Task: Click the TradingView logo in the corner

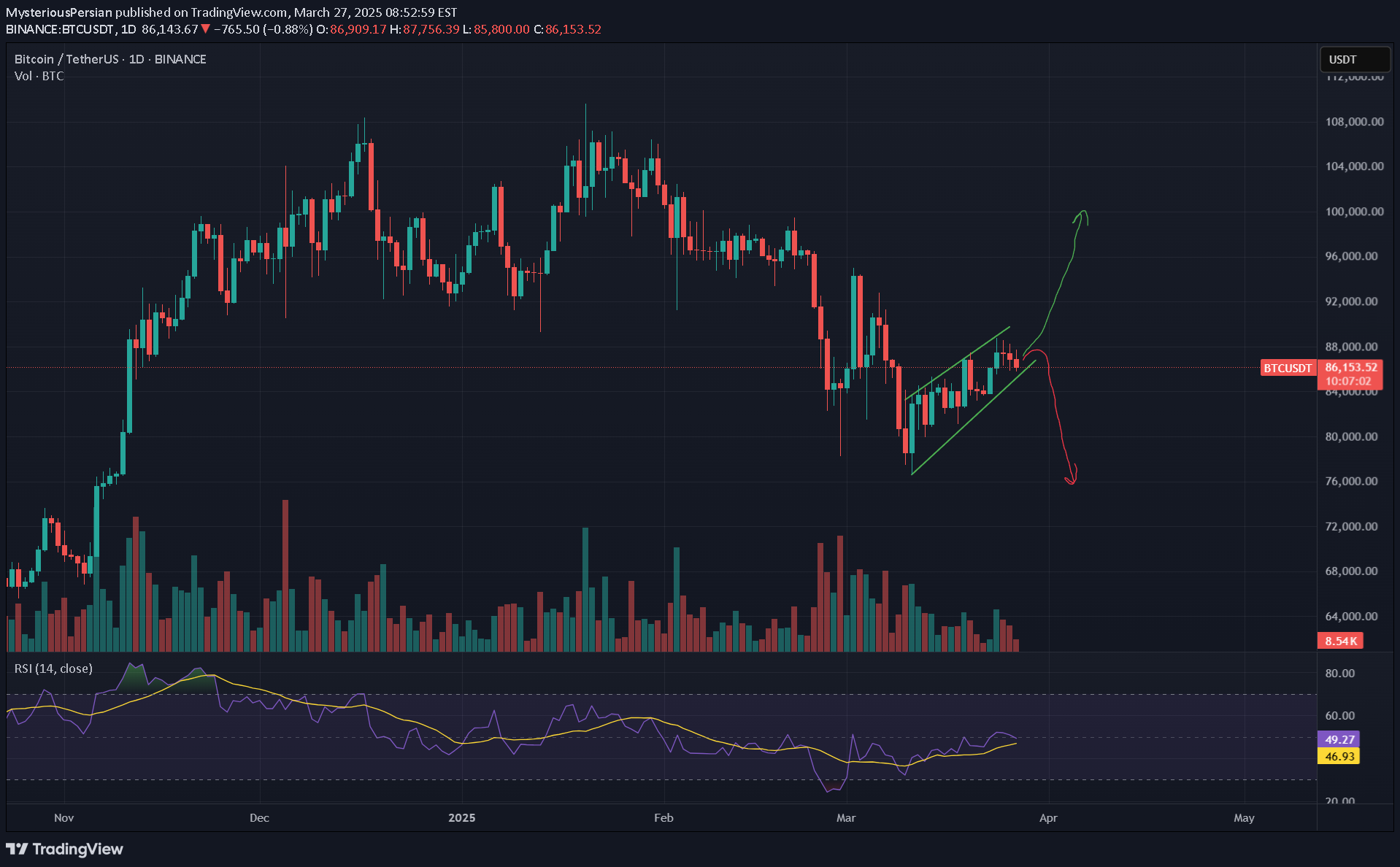Action: tap(64, 849)
